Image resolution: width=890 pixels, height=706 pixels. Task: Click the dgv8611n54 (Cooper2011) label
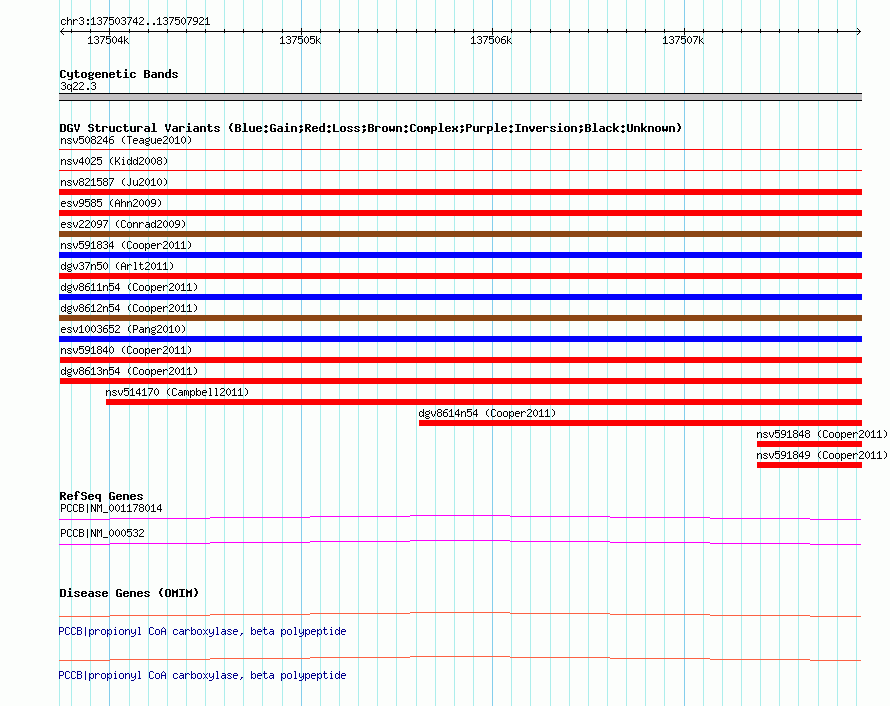click(x=129, y=287)
